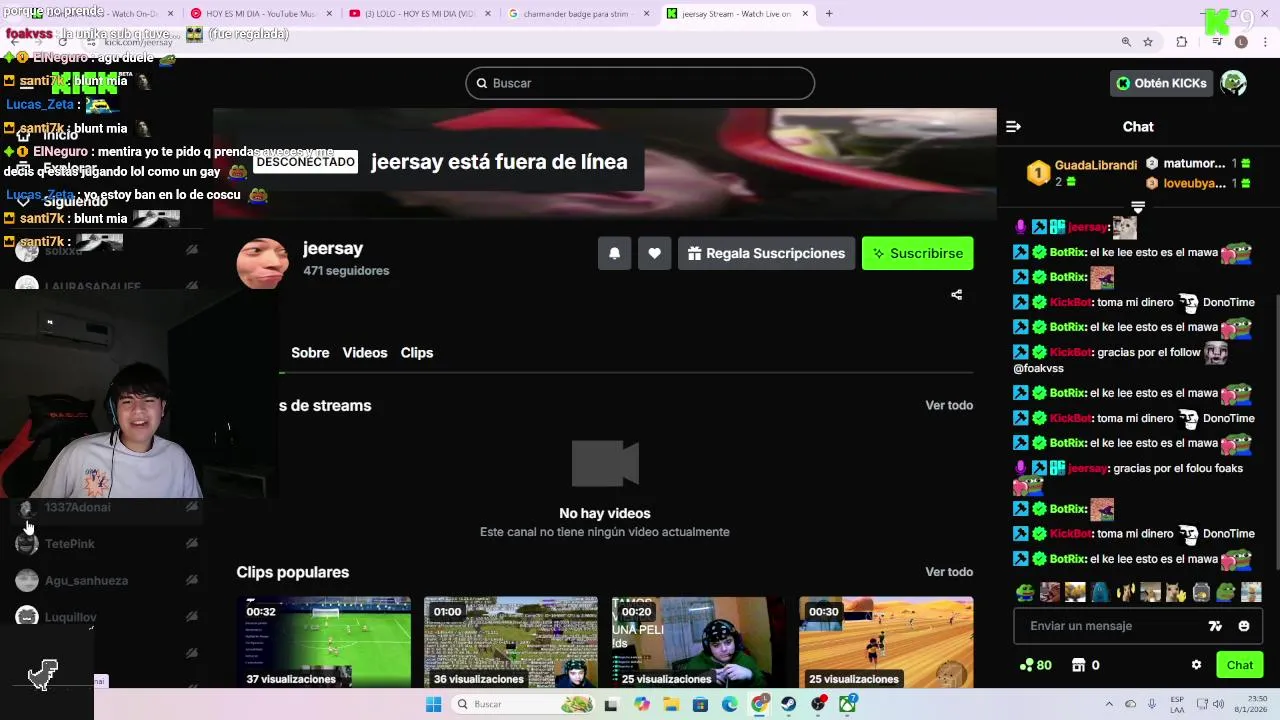The image size is (1280, 720).
Task: Open the volume control in the system tray
Action: pyautogui.click(x=1218, y=704)
